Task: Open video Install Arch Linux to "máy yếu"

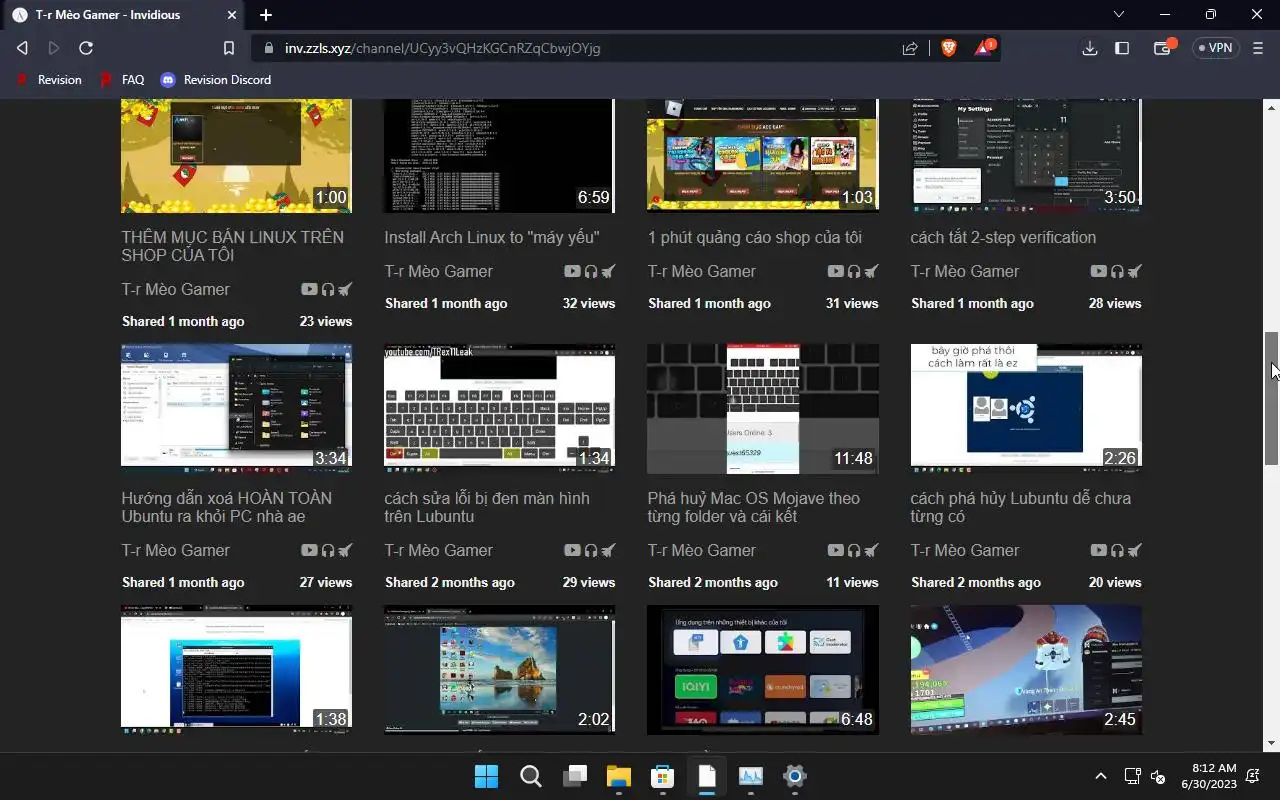Action: pos(491,237)
